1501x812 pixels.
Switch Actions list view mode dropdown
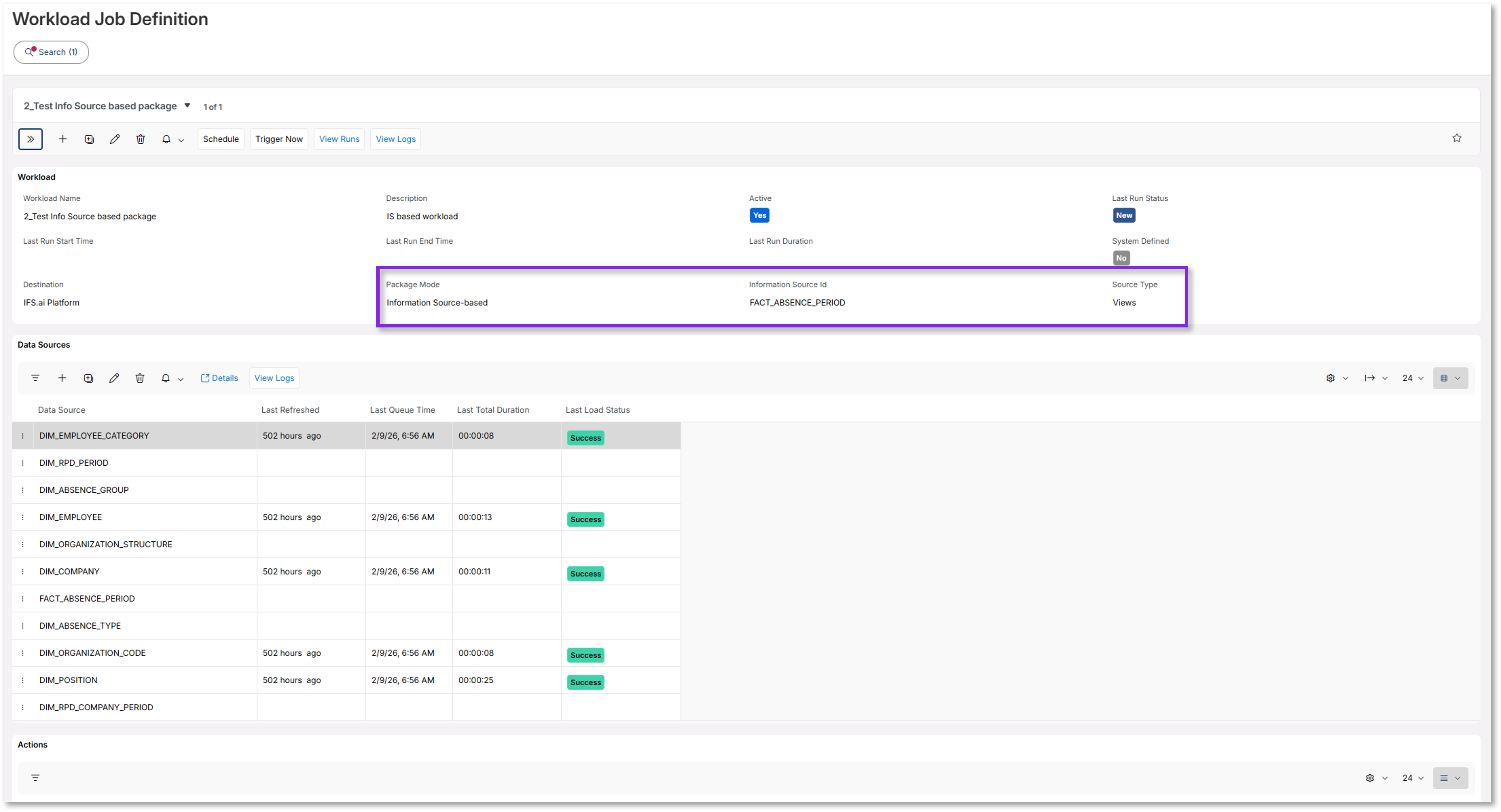(x=1450, y=778)
